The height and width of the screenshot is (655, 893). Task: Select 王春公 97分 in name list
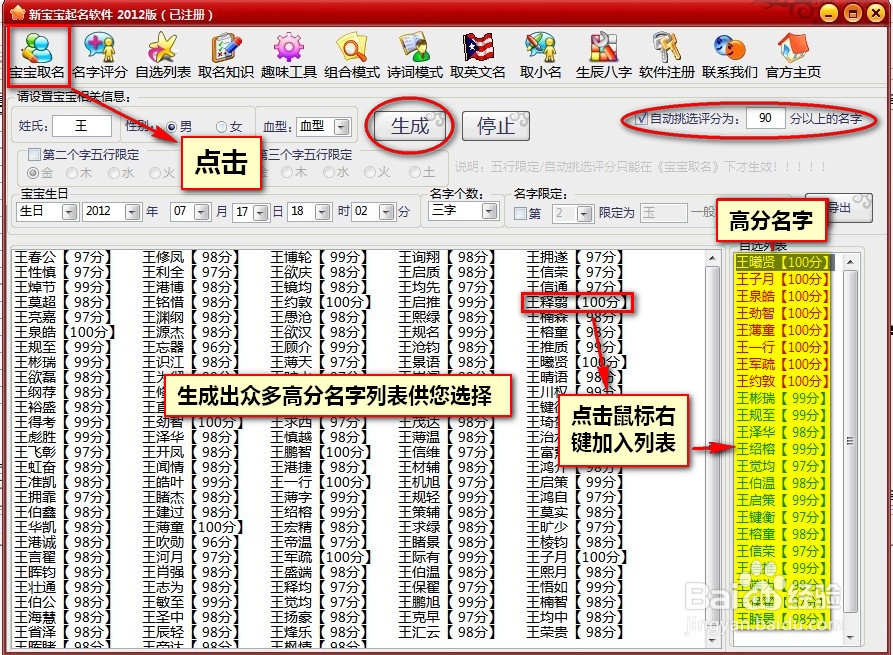click(x=63, y=257)
